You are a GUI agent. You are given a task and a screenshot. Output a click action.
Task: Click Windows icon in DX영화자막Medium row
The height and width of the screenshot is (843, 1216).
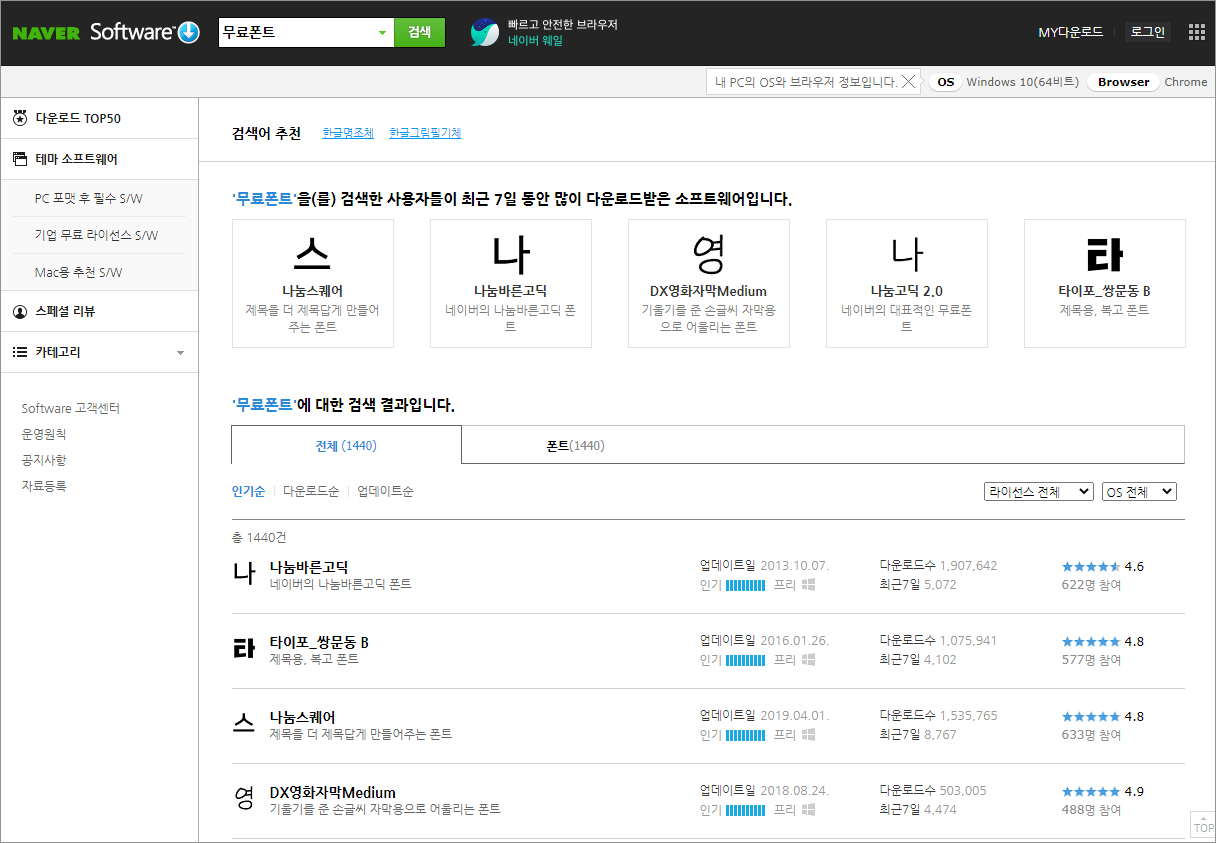809,809
